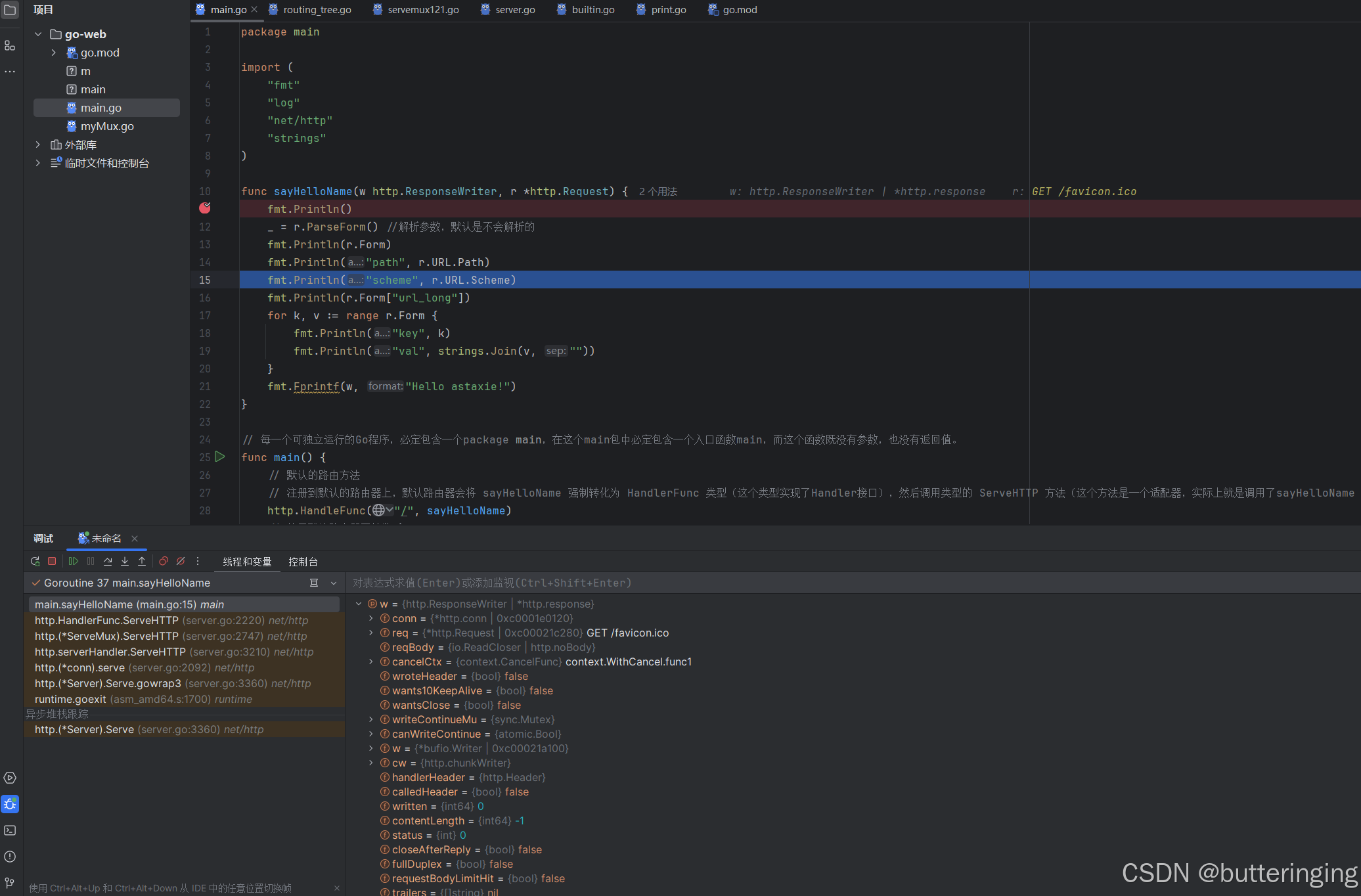Expand the go.mod tree node

pyautogui.click(x=54, y=53)
